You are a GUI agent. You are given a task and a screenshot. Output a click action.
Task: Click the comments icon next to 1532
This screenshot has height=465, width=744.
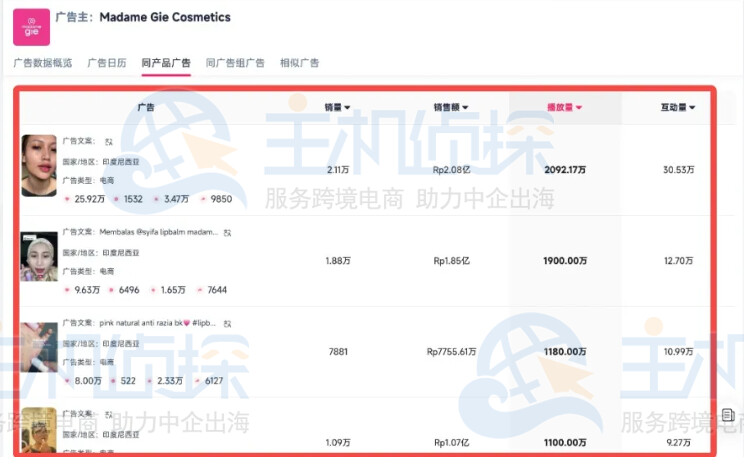click(116, 199)
